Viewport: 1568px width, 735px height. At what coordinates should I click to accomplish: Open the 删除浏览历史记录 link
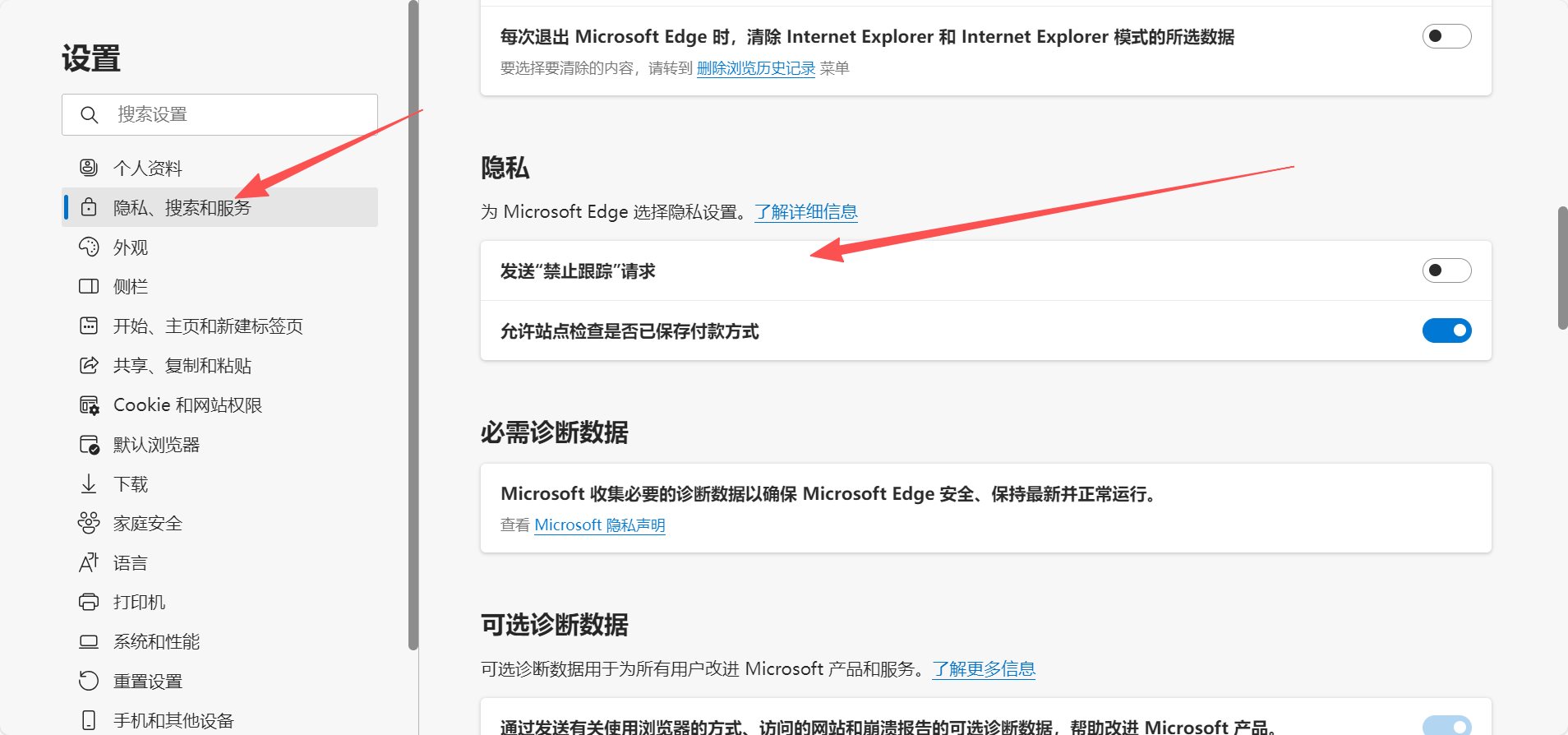coord(756,68)
